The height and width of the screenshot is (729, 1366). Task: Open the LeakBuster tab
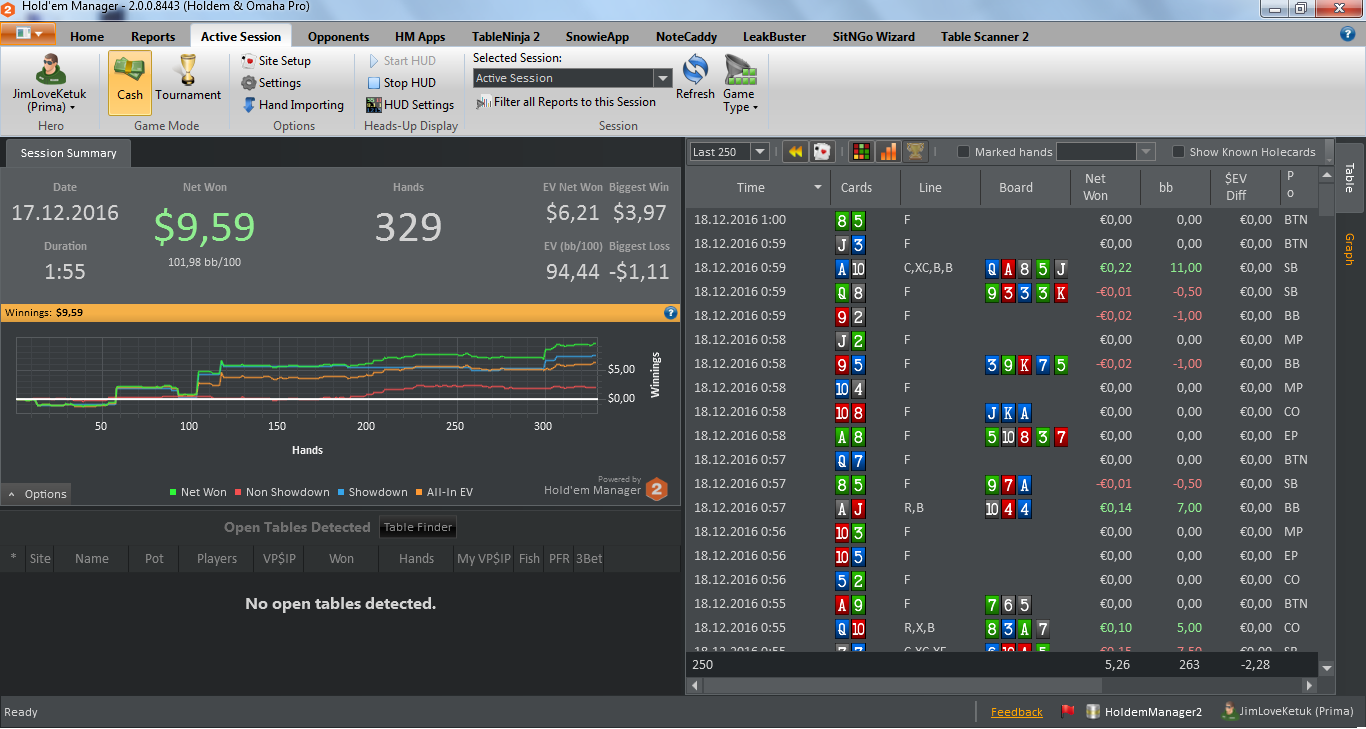774,37
